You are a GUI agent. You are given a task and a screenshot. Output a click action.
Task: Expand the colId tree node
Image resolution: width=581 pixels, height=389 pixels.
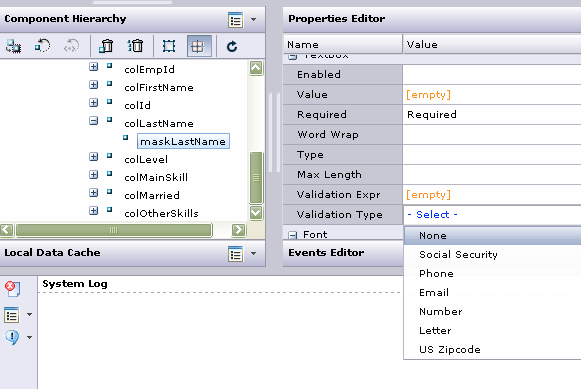pyautogui.click(x=93, y=103)
